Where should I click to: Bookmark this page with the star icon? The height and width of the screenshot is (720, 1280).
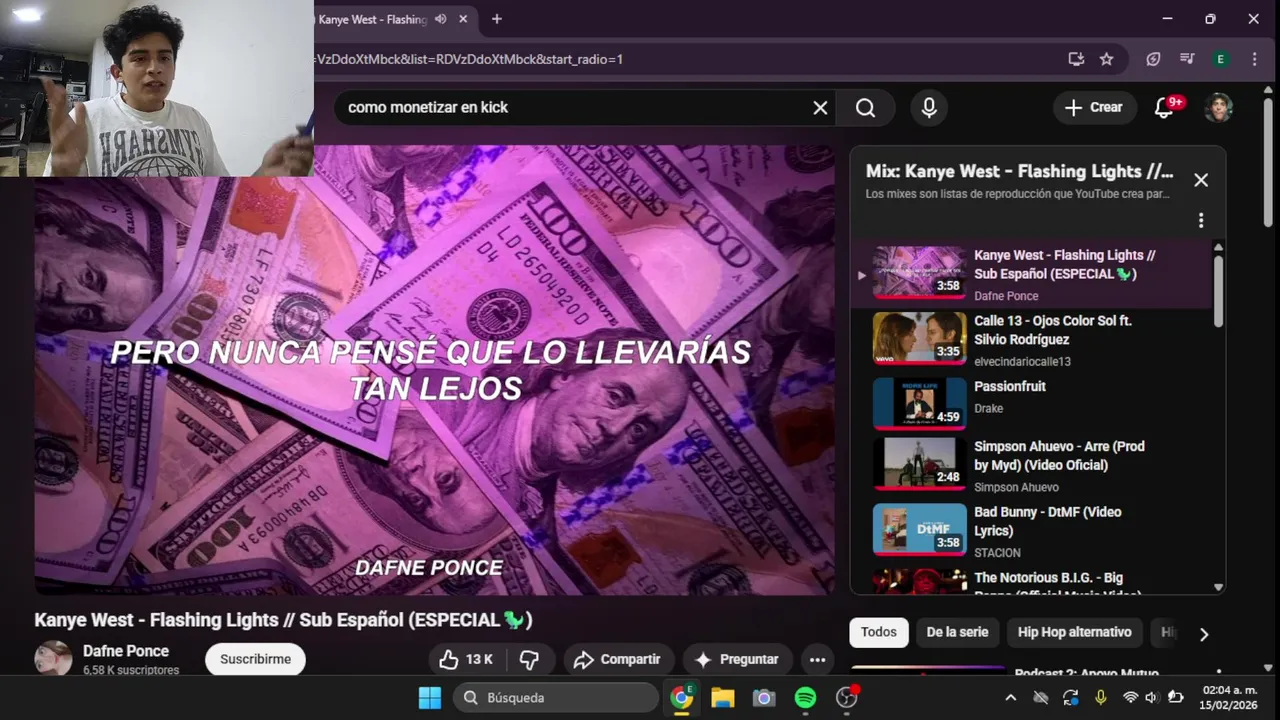coord(1106,59)
